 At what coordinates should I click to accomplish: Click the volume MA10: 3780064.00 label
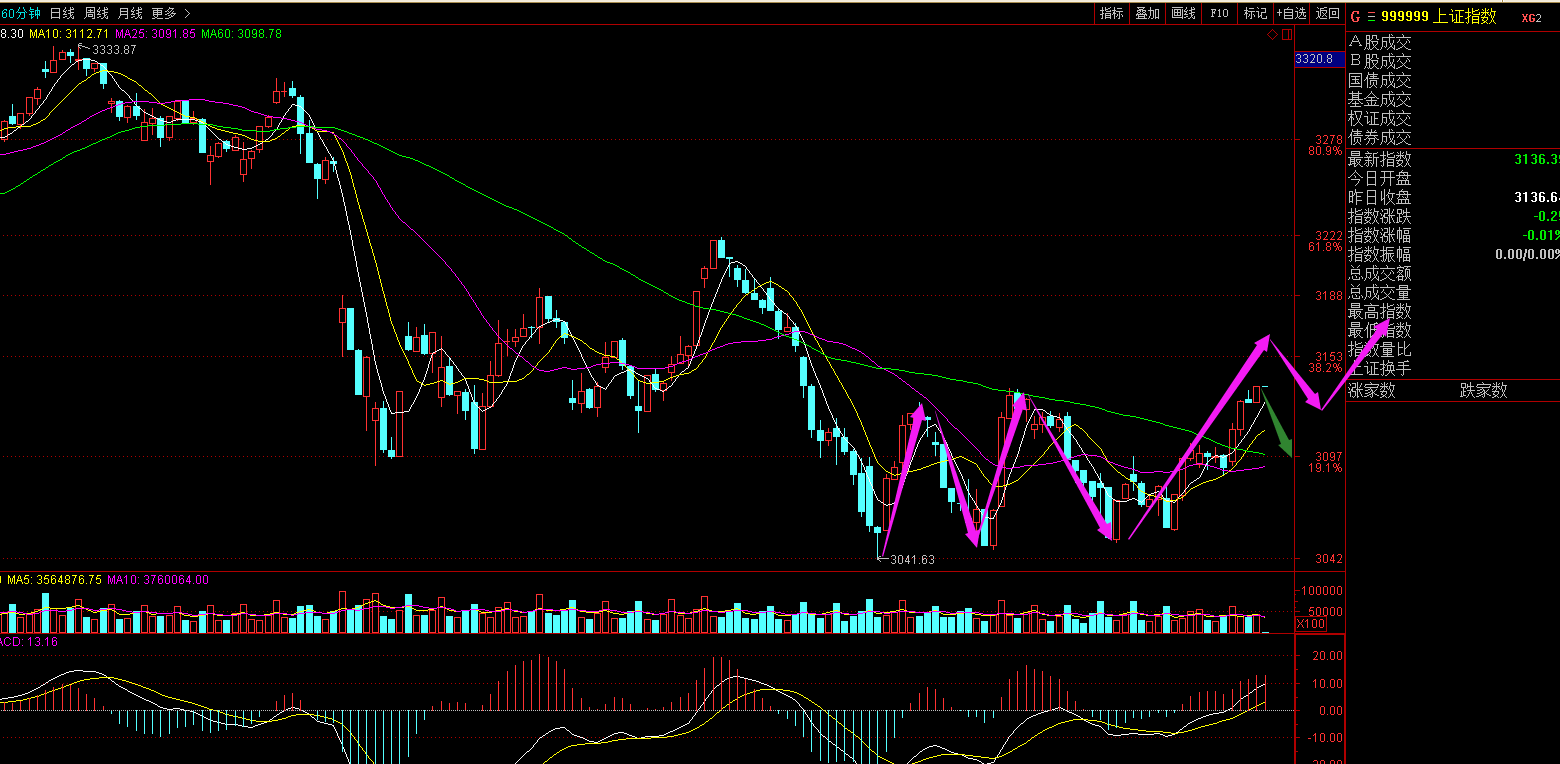click(x=157, y=579)
